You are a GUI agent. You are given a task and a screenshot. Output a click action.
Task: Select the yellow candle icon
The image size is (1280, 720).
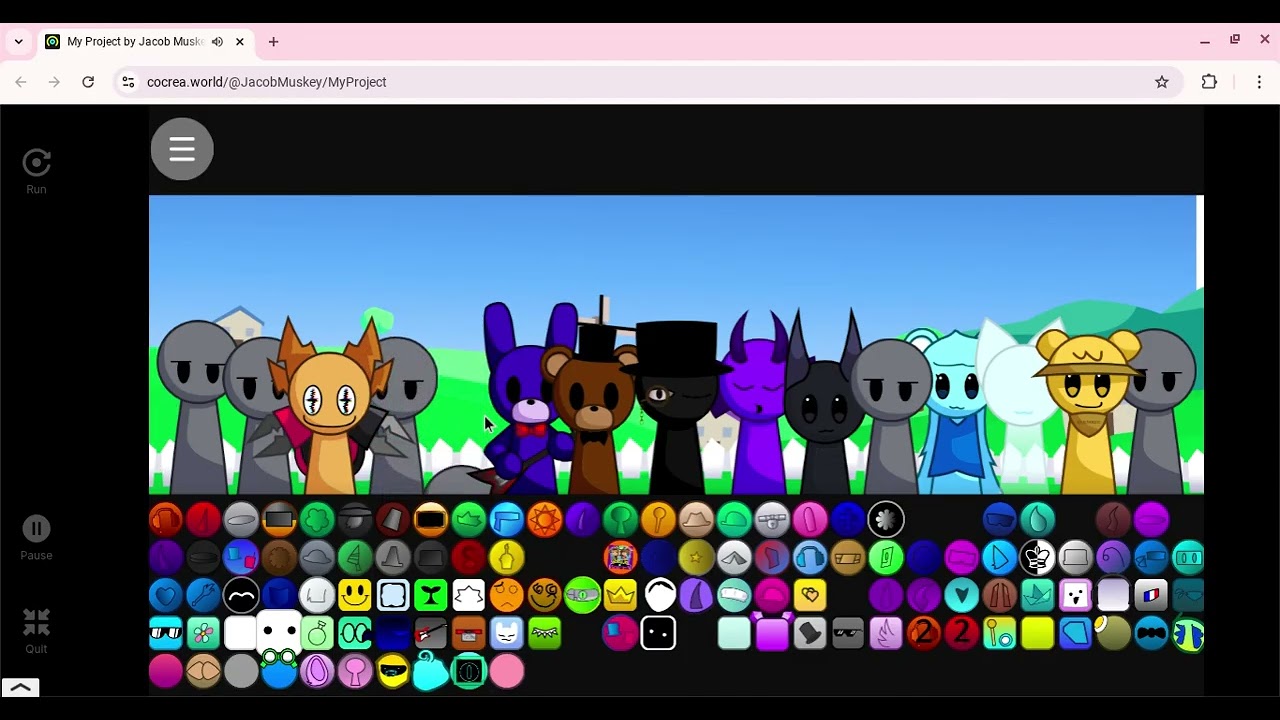[x=506, y=557]
